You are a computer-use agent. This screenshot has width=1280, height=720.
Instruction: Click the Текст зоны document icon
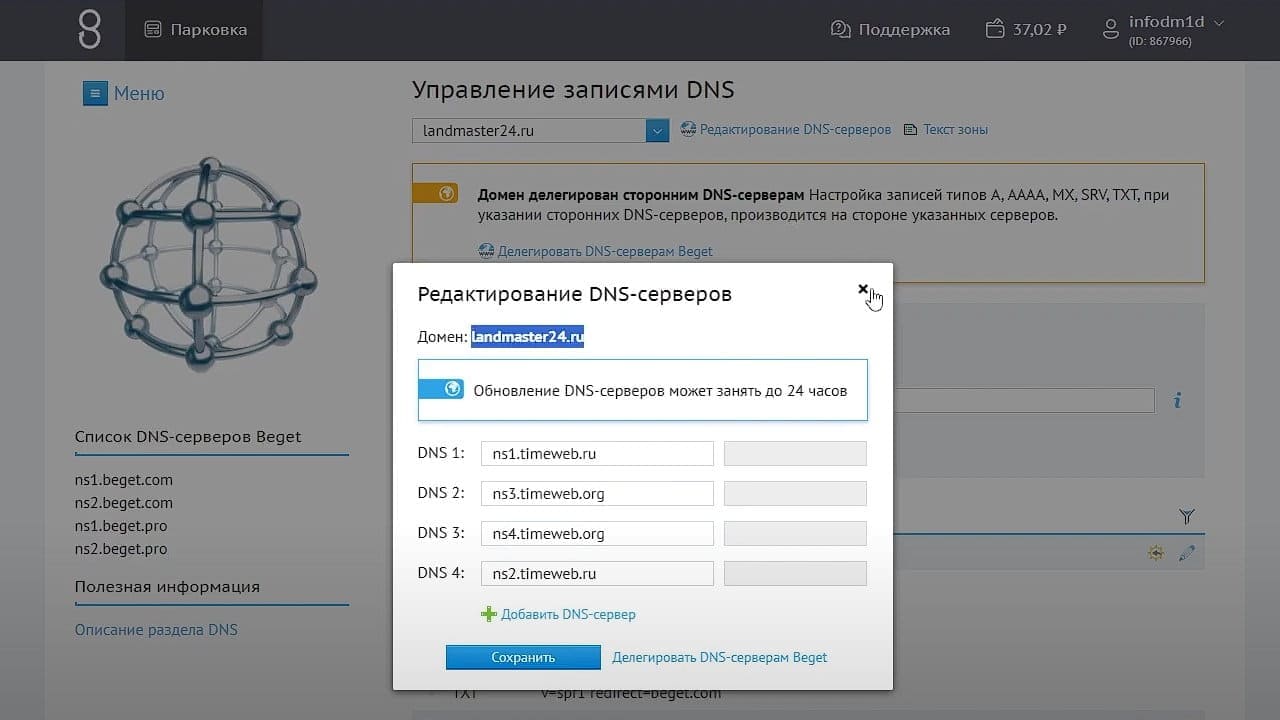tap(910, 130)
